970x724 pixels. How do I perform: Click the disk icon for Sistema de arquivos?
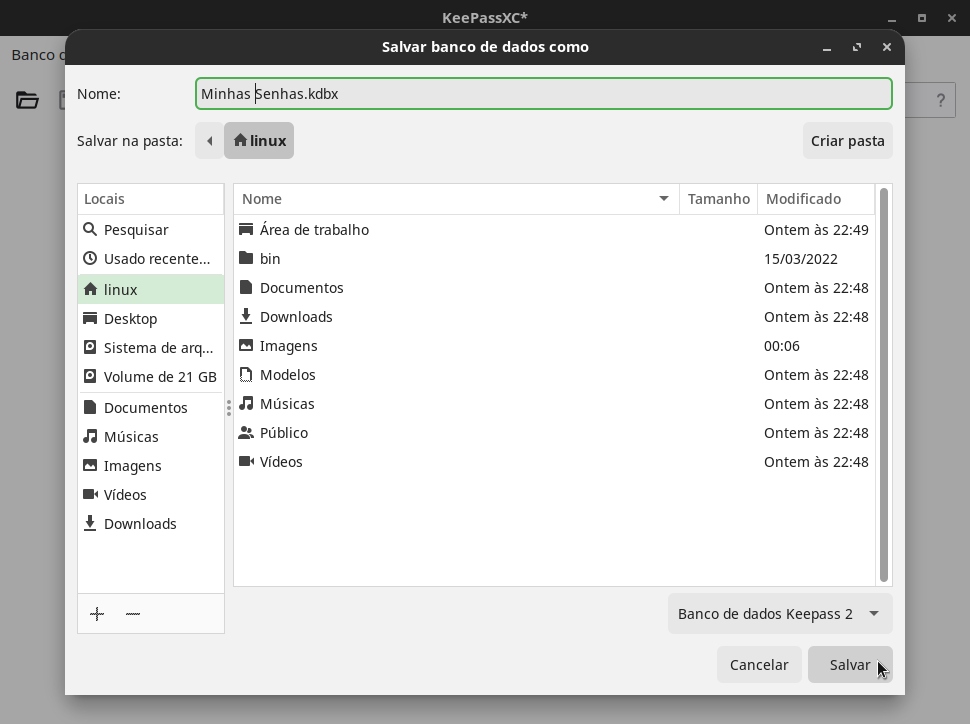click(x=90, y=347)
